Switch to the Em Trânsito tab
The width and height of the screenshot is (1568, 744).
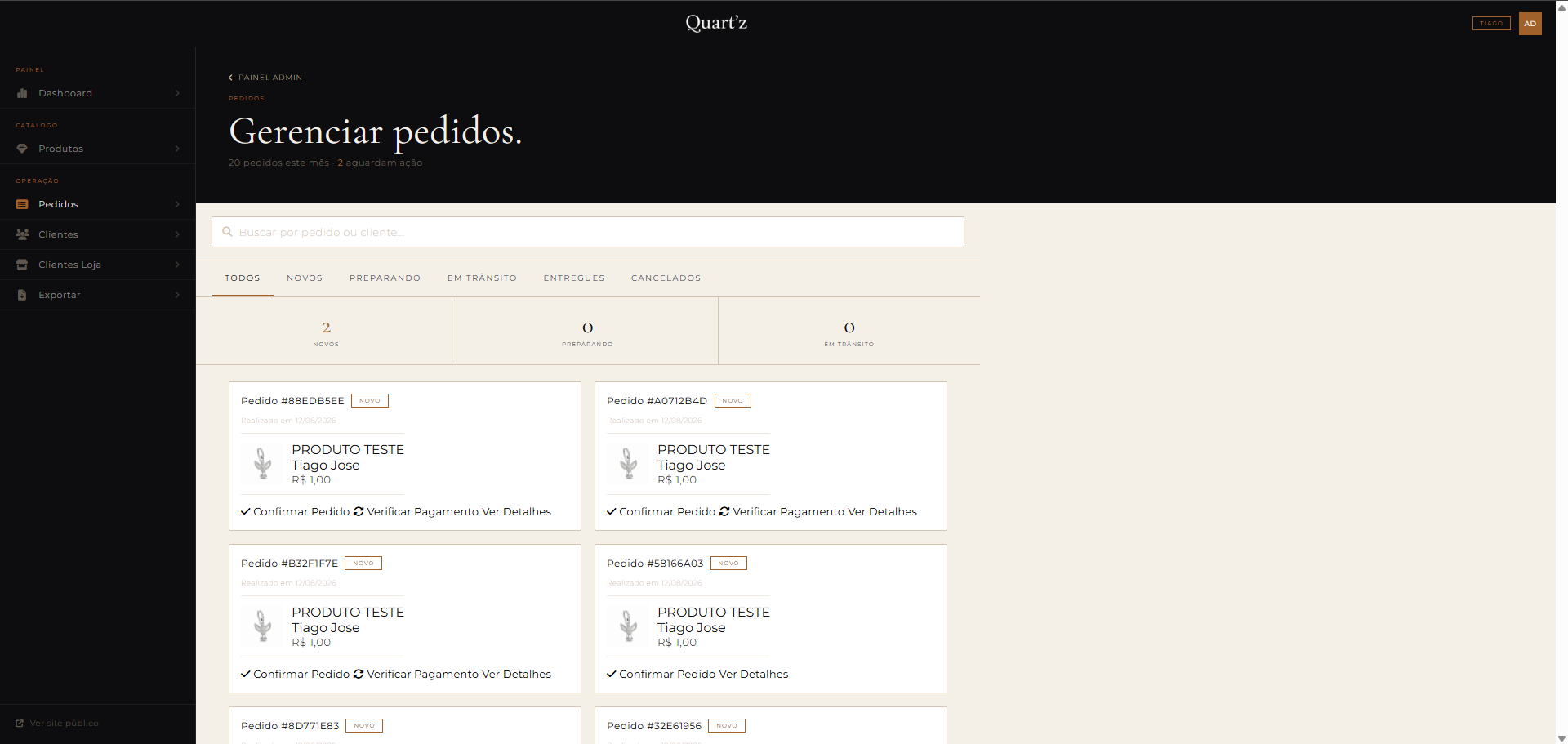[x=482, y=278]
